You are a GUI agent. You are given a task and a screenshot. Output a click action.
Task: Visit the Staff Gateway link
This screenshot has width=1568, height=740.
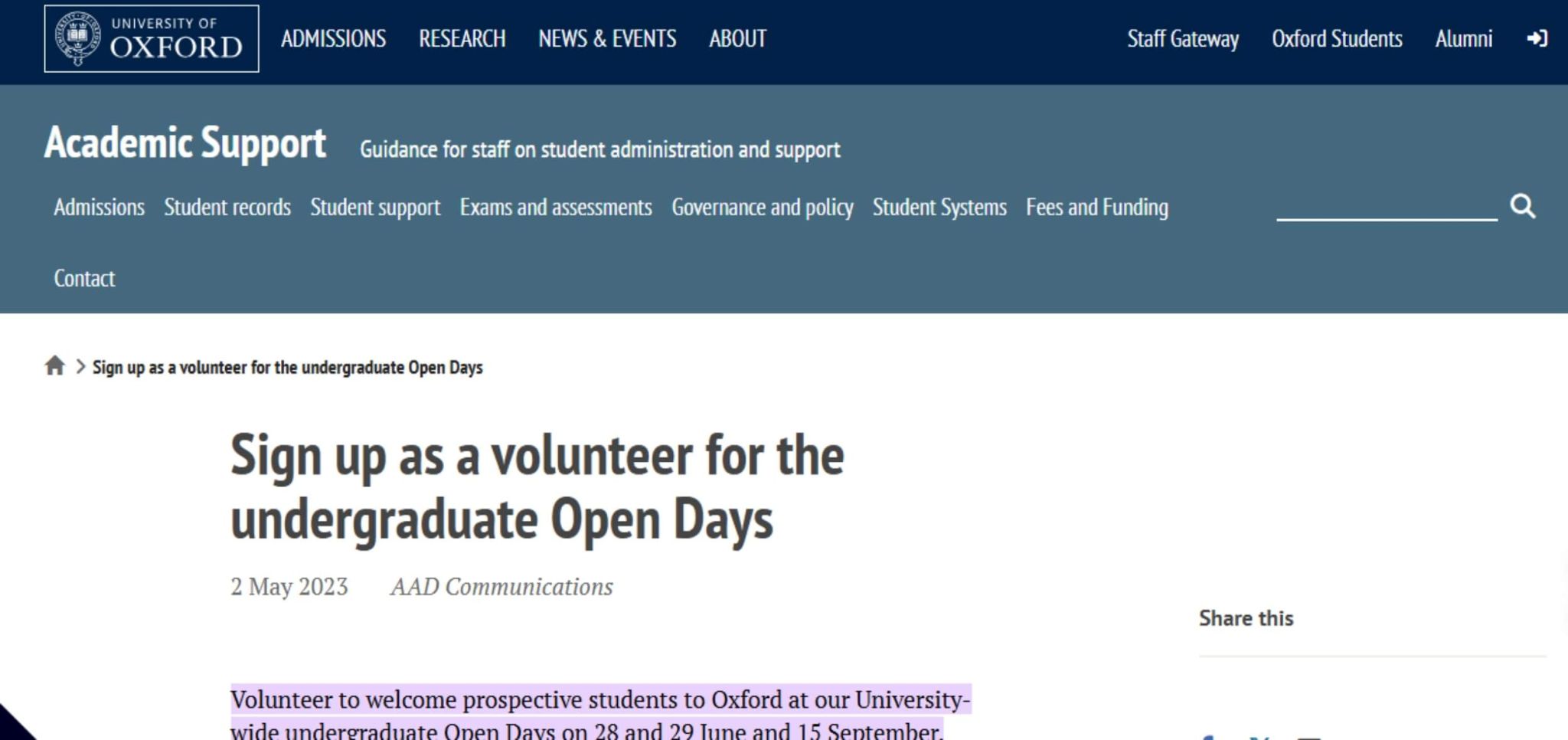(1182, 38)
